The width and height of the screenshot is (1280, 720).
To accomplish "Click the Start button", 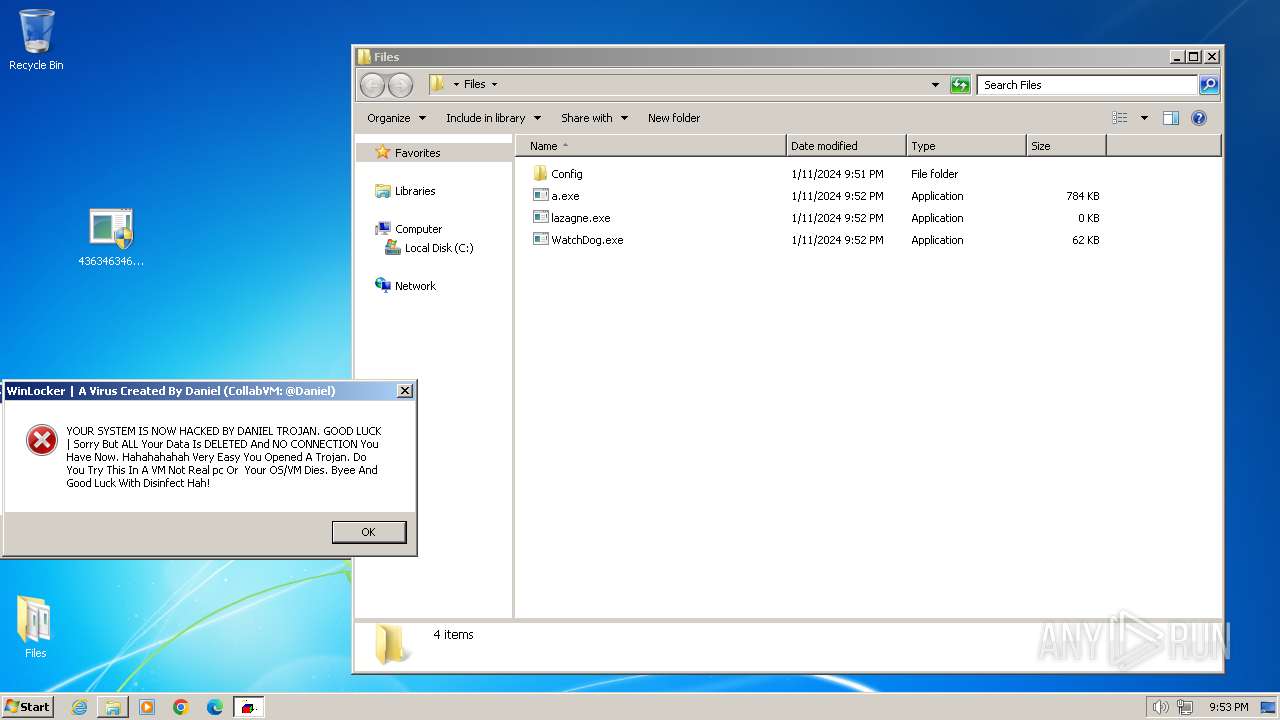I will tap(28, 707).
